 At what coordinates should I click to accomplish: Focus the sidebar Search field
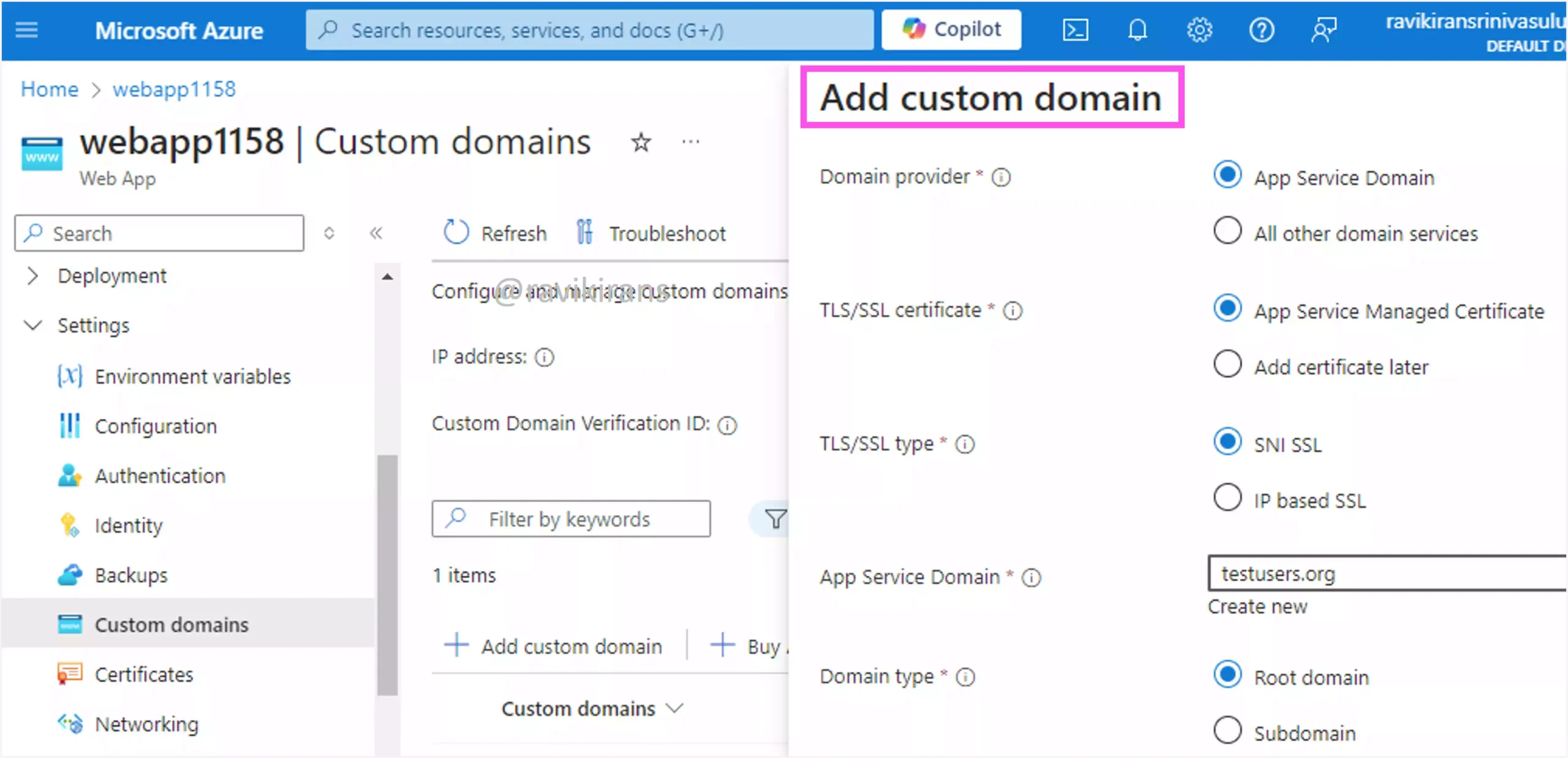click(x=159, y=233)
